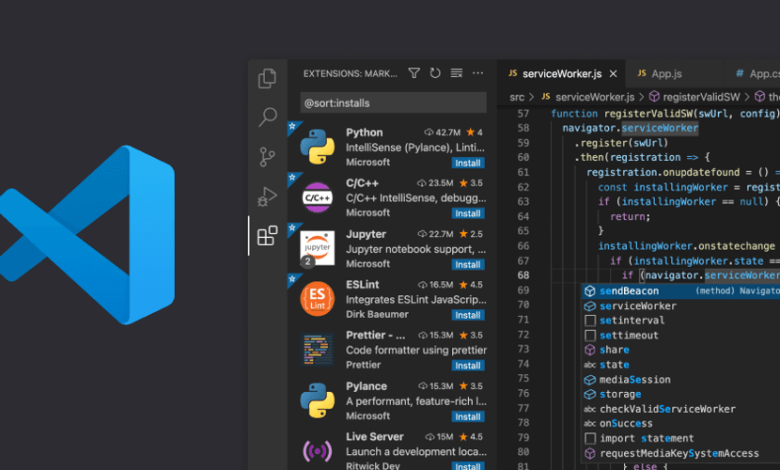Select serviceWorker autocomplete suggestion
The width and height of the screenshot is (780, 470).
(681, 306)
